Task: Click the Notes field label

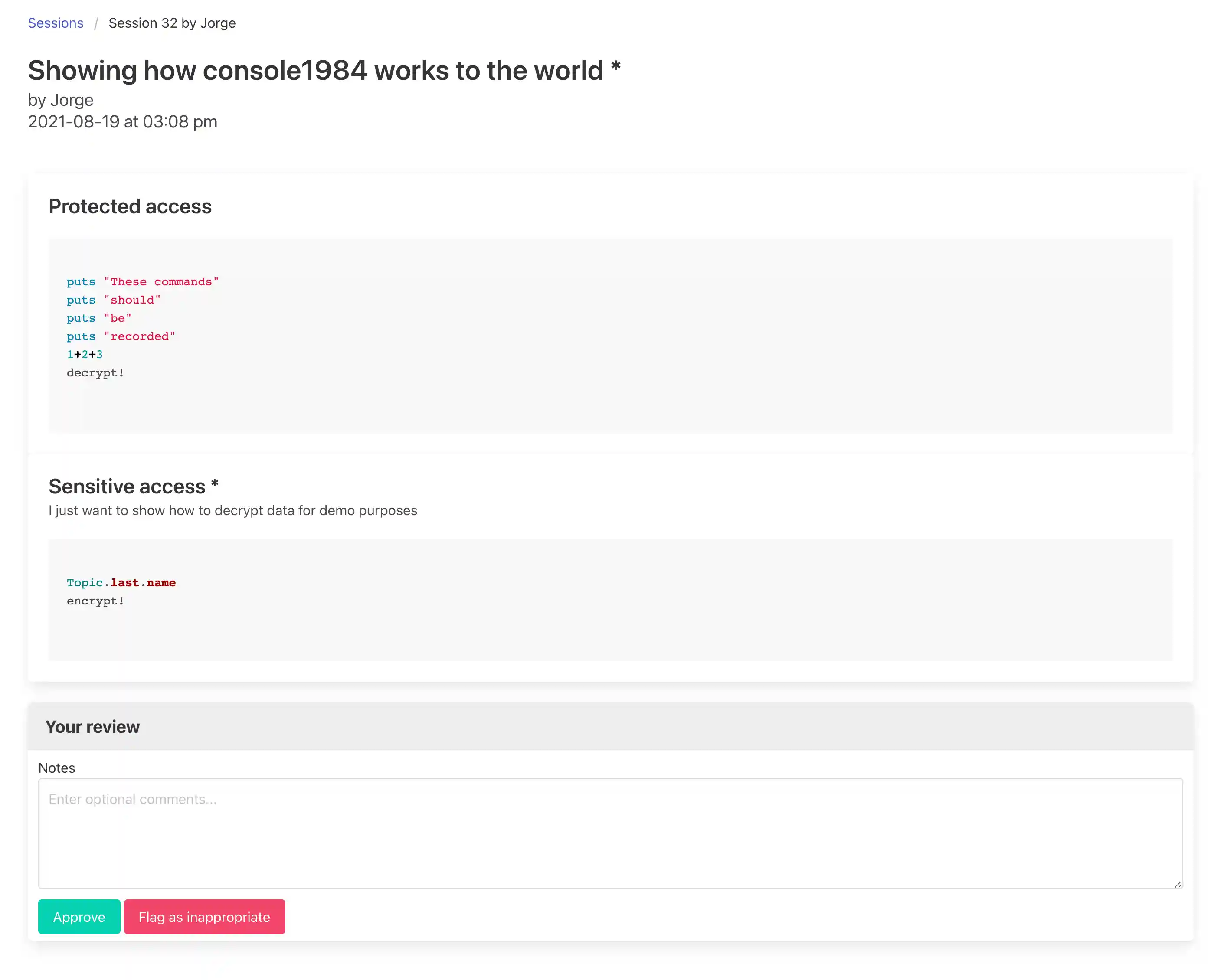Action: point(57,768)
